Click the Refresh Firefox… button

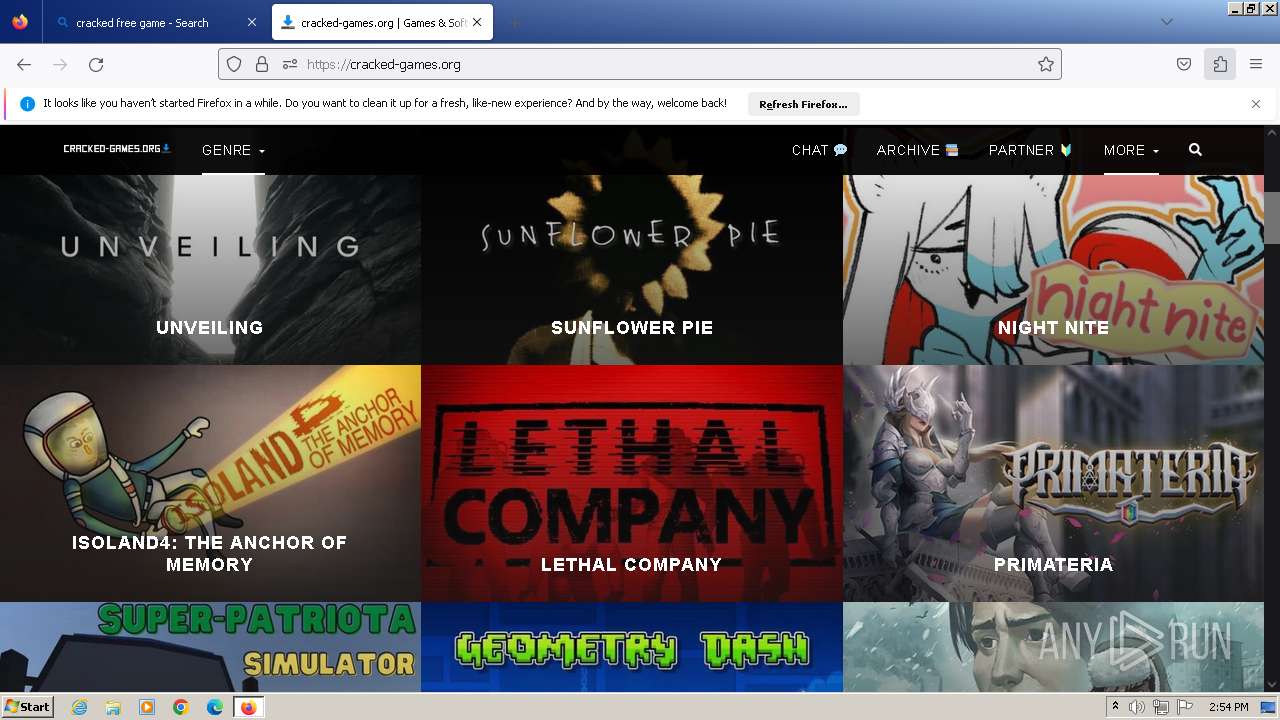click(x=803, y=104)
